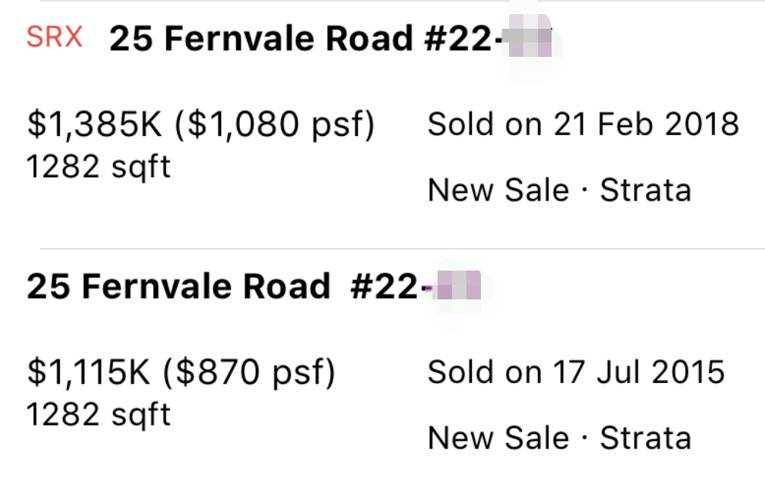Select the Sold on 21 Feb 2018 date
Screen dimensions: 765x486
point(583,124)
